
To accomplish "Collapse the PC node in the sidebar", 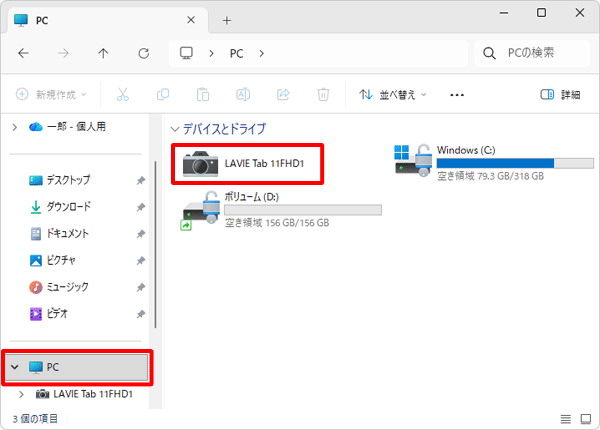I will pos(15,367).
